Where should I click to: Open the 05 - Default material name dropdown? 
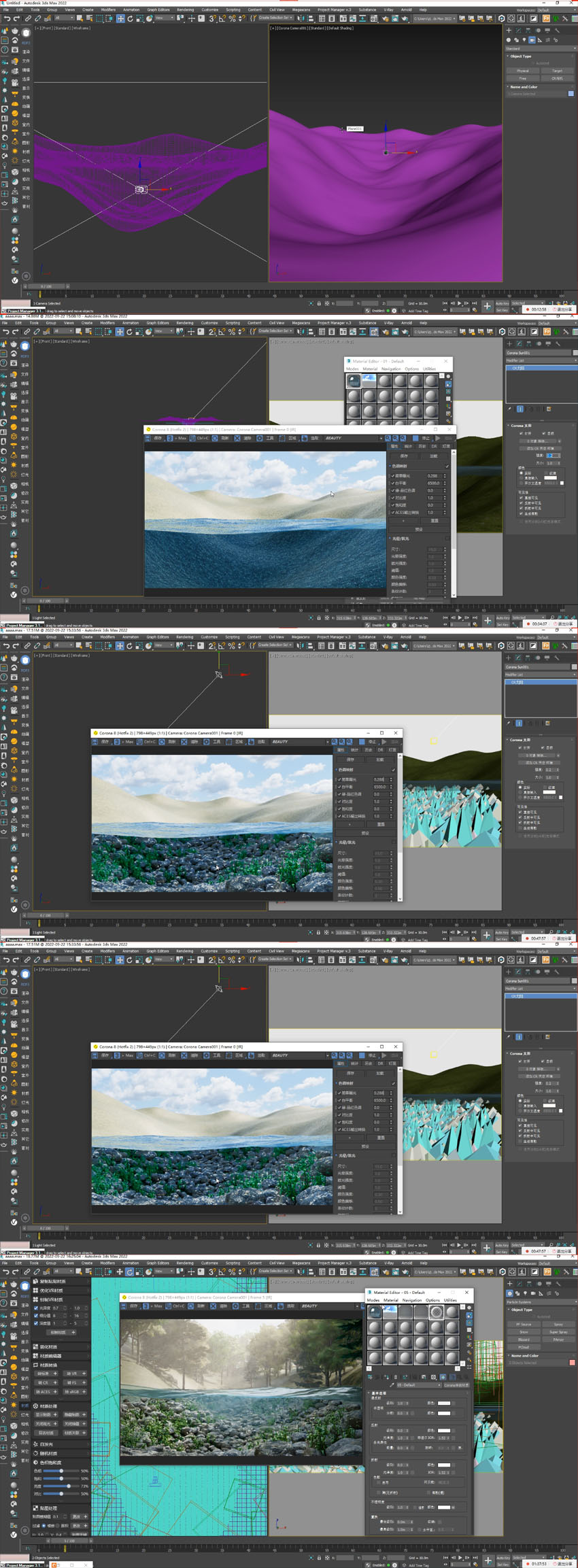419,1384
